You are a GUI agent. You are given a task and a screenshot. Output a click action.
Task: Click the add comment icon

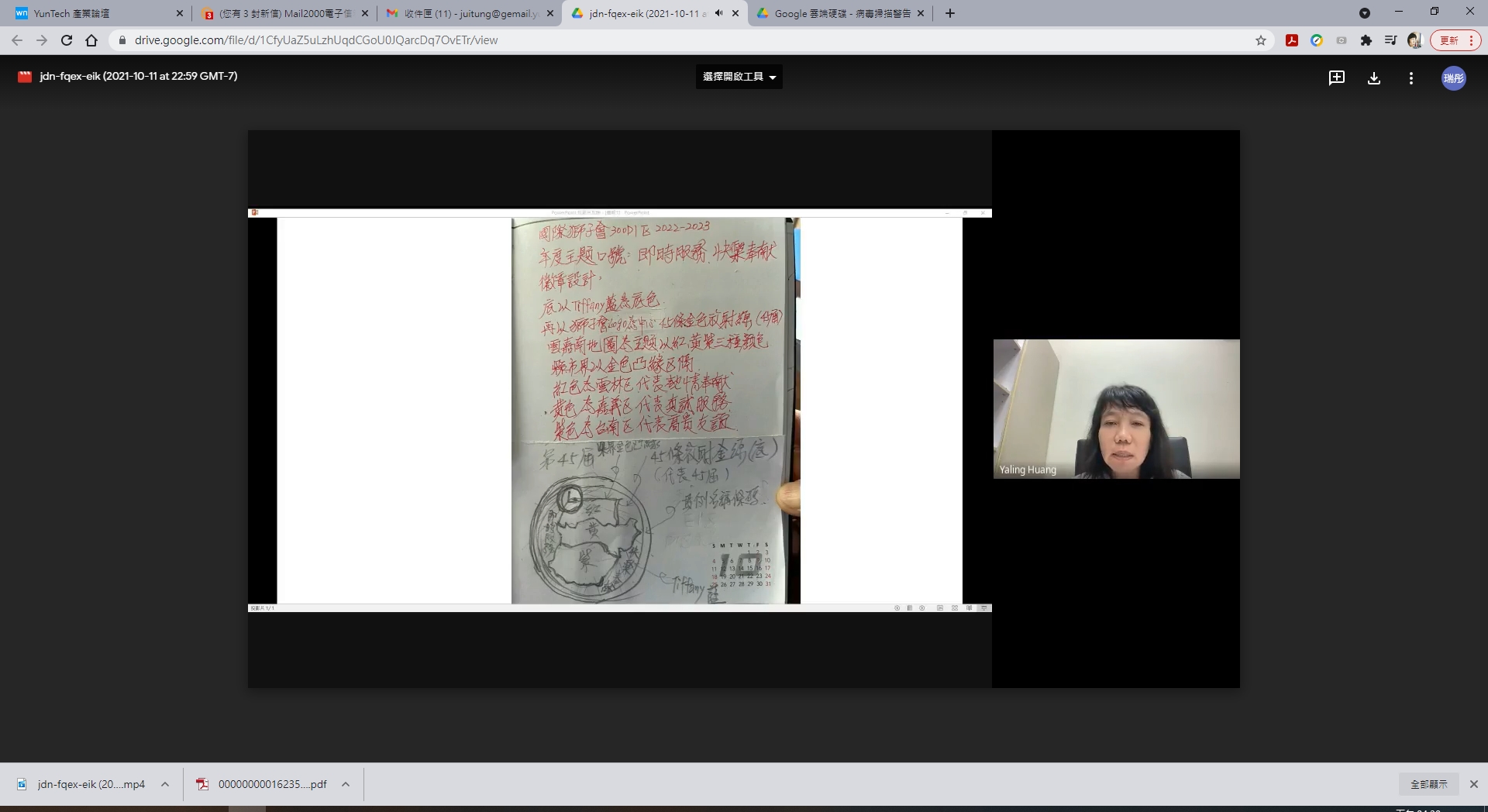pos(1336,77)
